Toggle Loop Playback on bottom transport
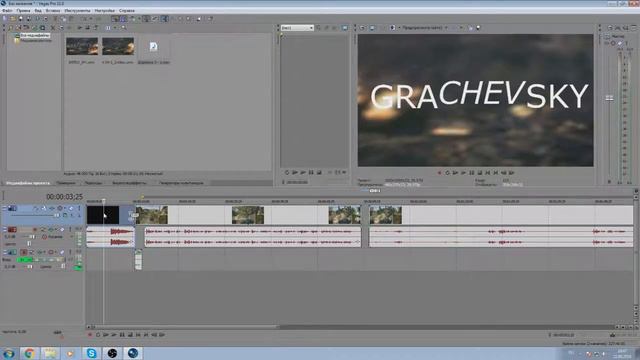 point(98,335)
